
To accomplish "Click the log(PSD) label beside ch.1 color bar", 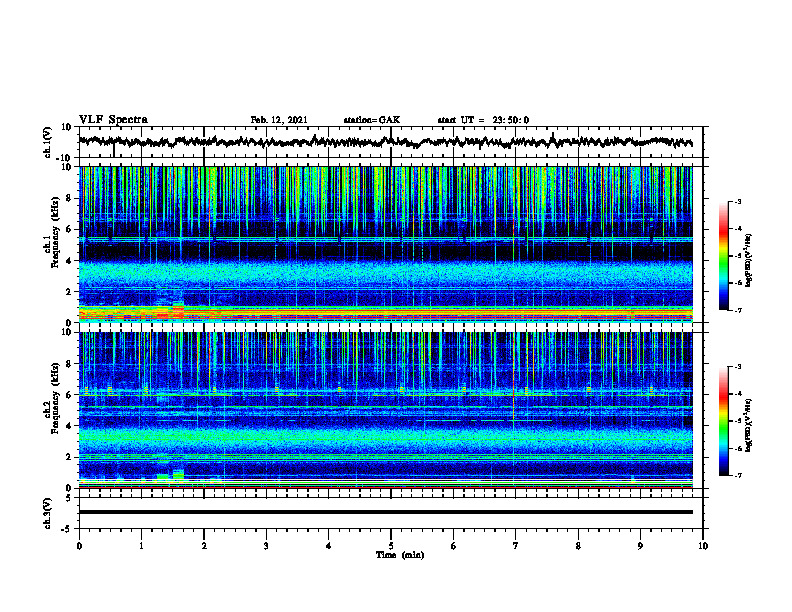I will click(749, 260).
